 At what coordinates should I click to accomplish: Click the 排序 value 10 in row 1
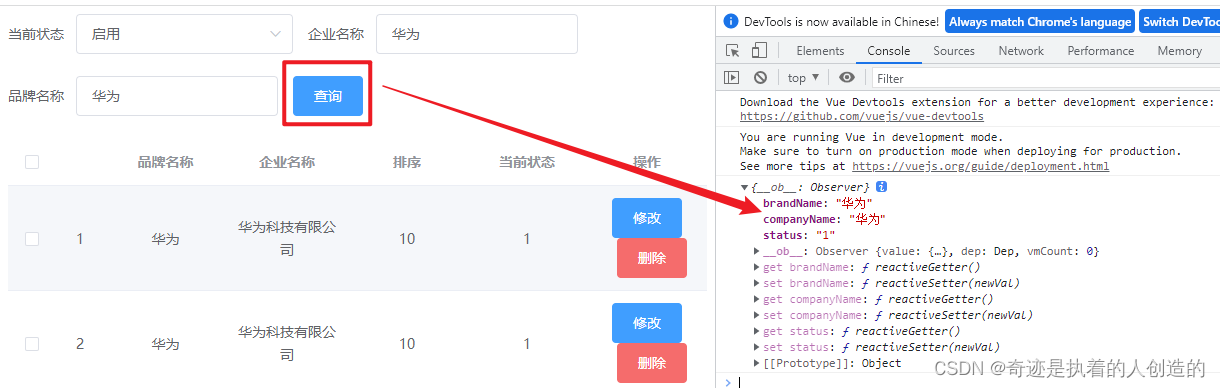tap(407, 239)
